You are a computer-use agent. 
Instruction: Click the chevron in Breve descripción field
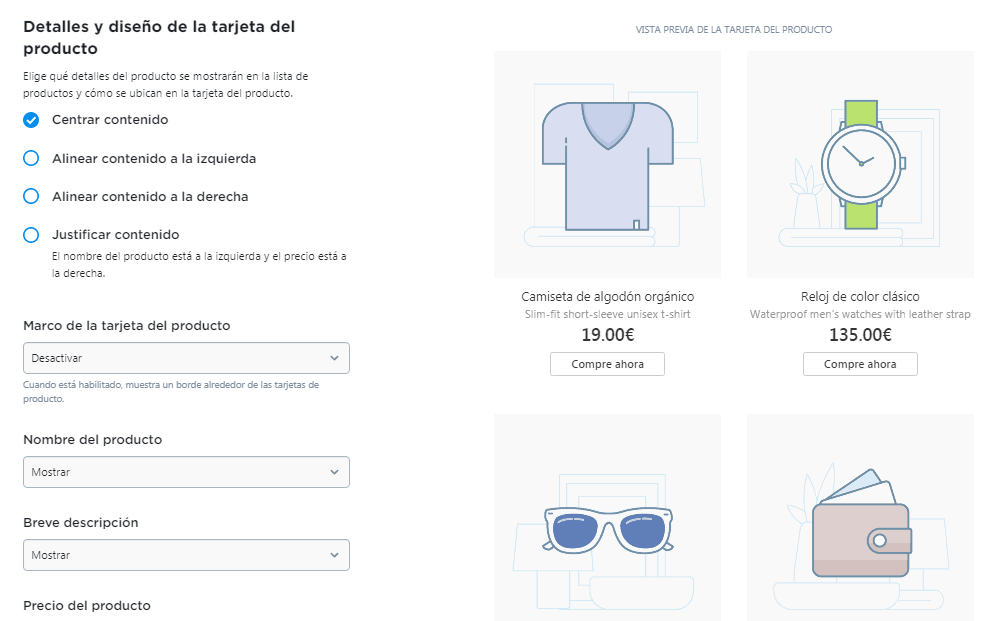point(334,555)
